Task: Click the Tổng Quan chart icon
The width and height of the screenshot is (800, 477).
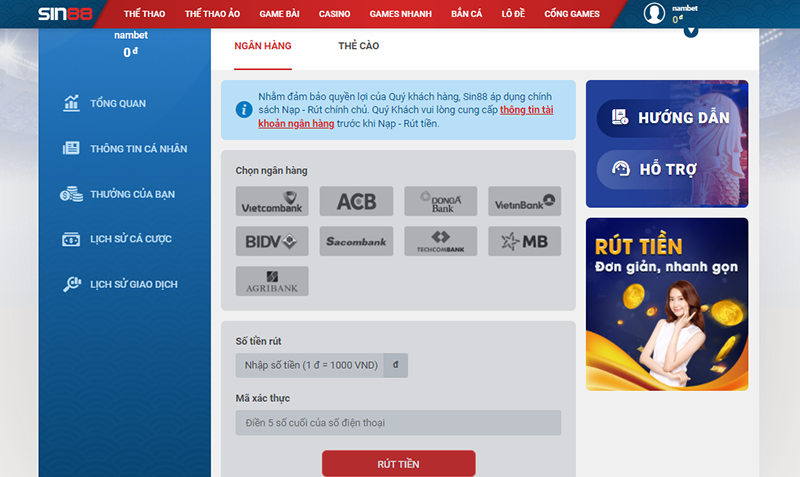Action: coord(71,103)
